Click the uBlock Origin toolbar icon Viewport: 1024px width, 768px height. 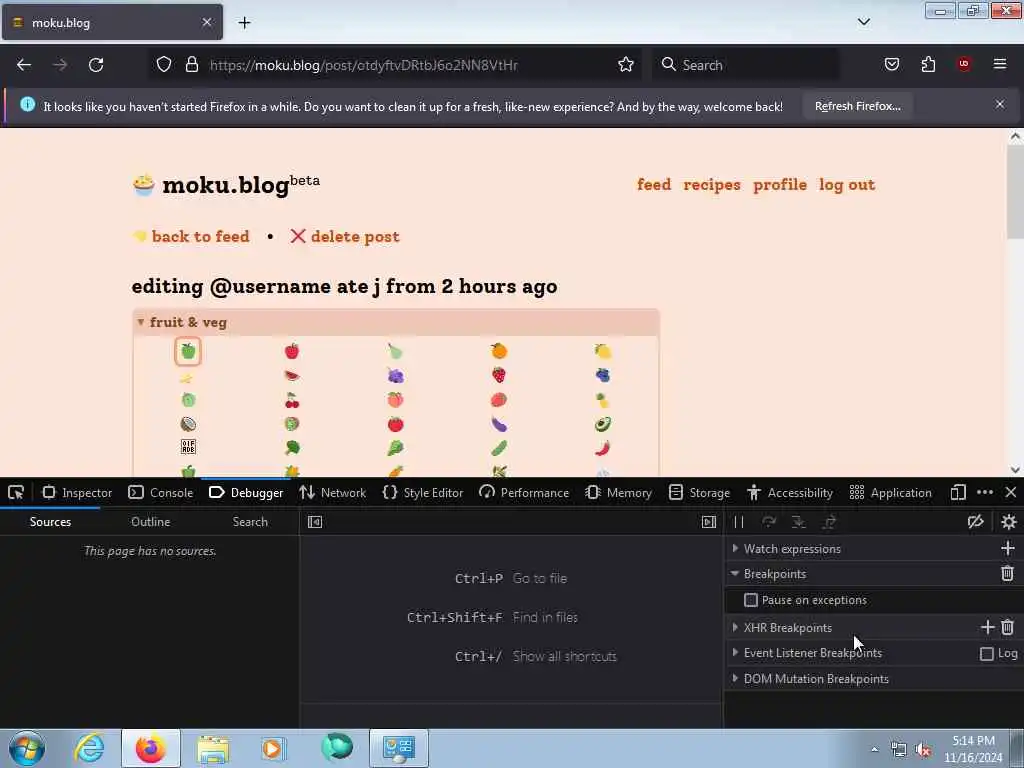[964, 64]
